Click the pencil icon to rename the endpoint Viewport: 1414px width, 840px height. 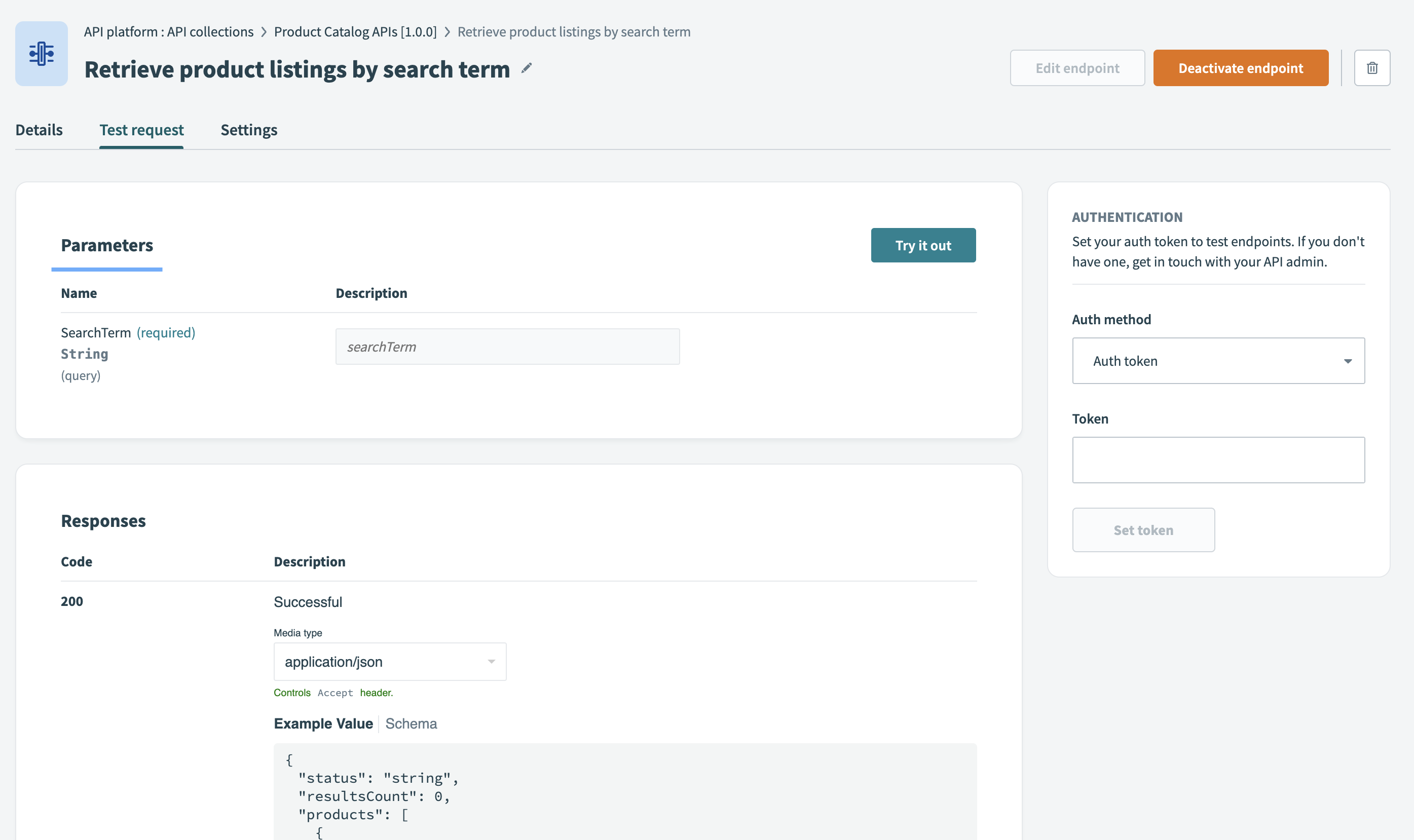click(527, 68)
